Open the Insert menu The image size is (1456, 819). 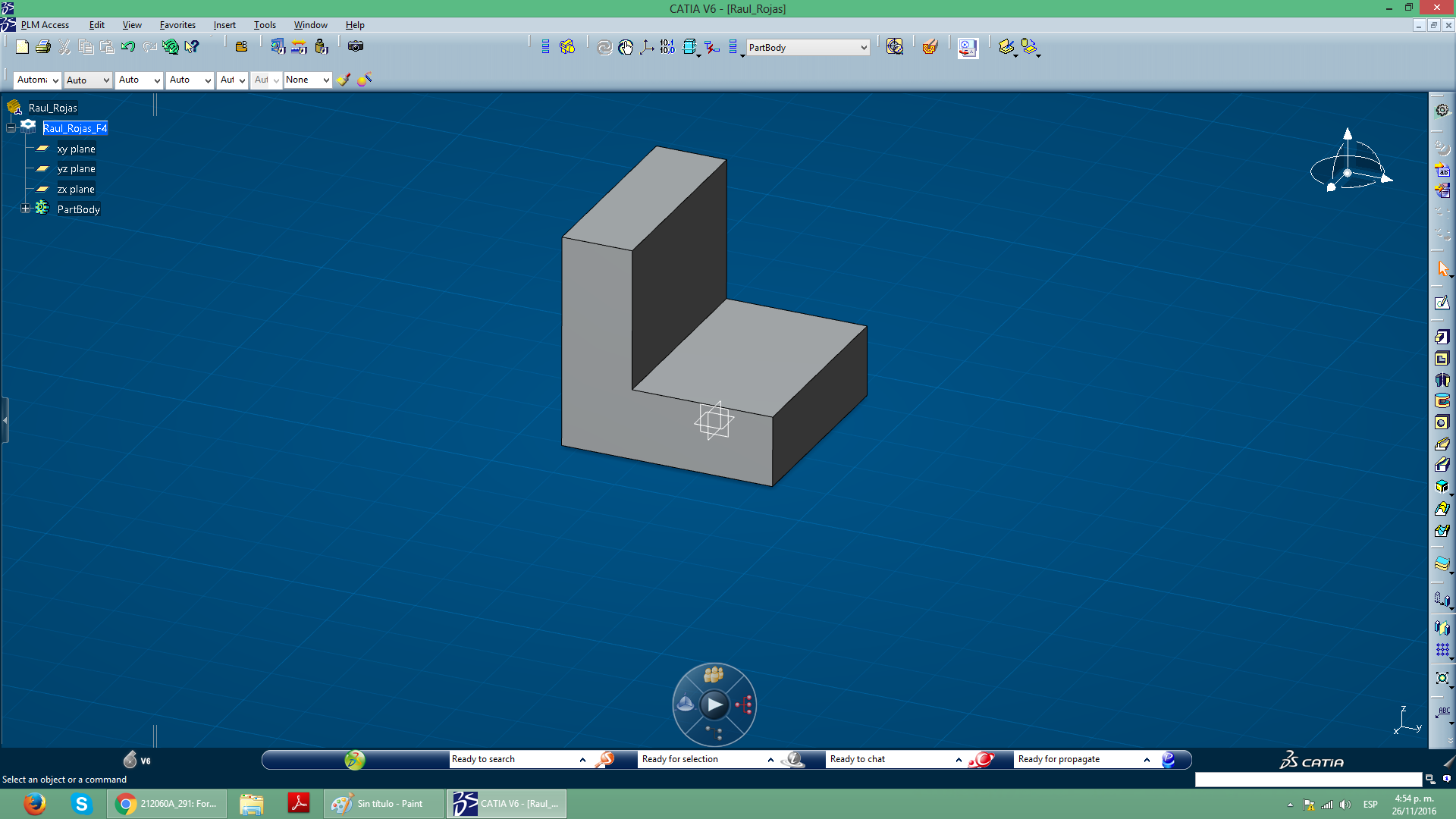pos(224,25)
